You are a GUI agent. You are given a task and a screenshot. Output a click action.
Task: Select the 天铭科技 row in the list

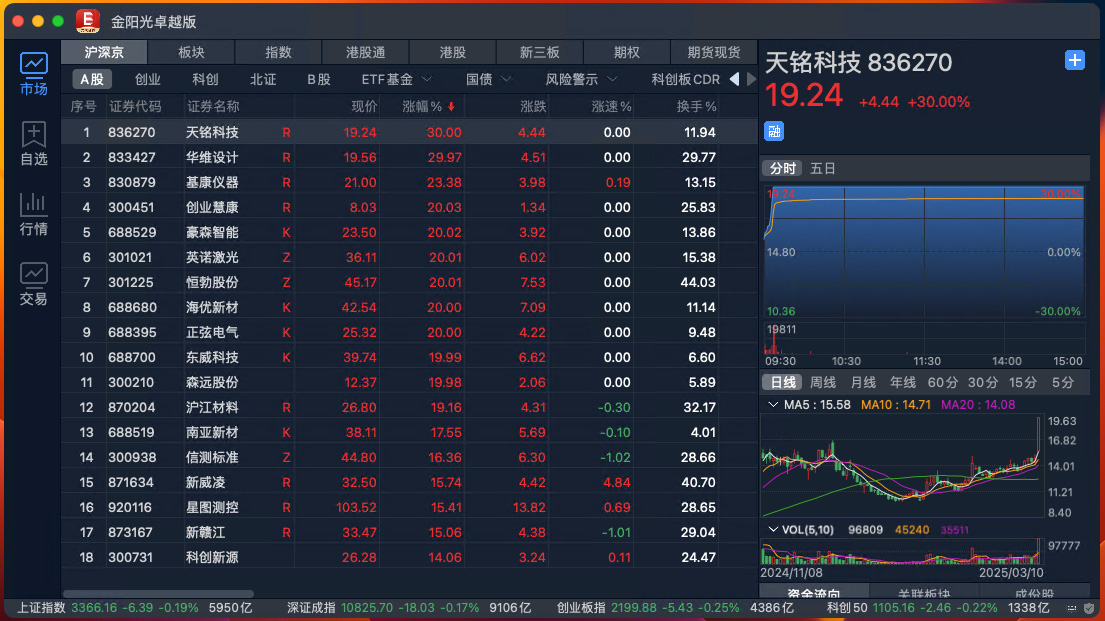pos(409,132)
